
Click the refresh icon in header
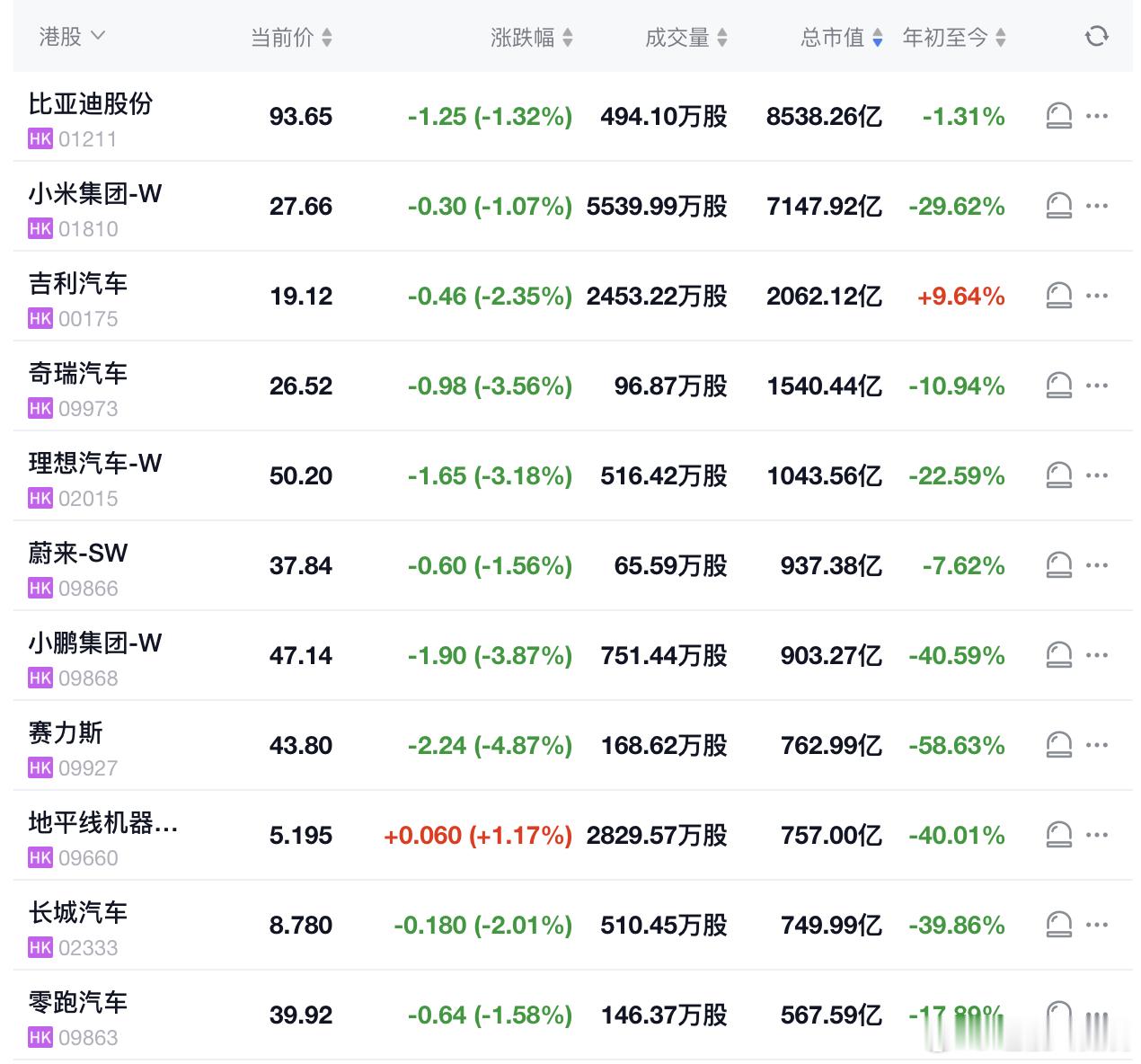1096,37
